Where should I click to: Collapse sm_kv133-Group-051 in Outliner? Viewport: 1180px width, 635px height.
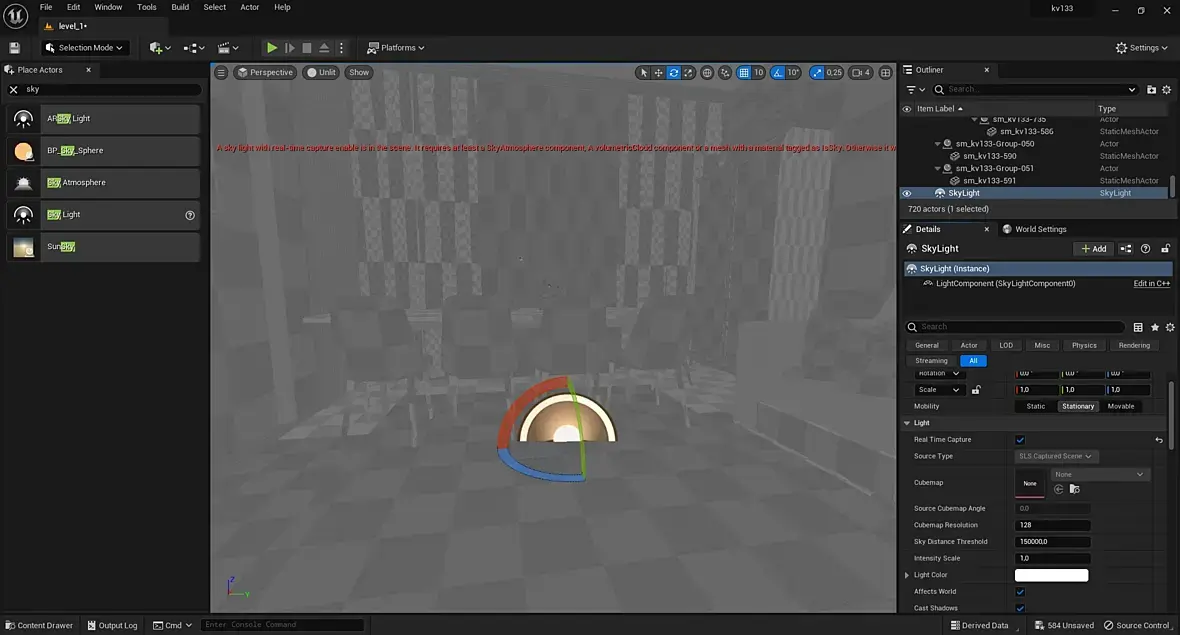tap(938, 169)
